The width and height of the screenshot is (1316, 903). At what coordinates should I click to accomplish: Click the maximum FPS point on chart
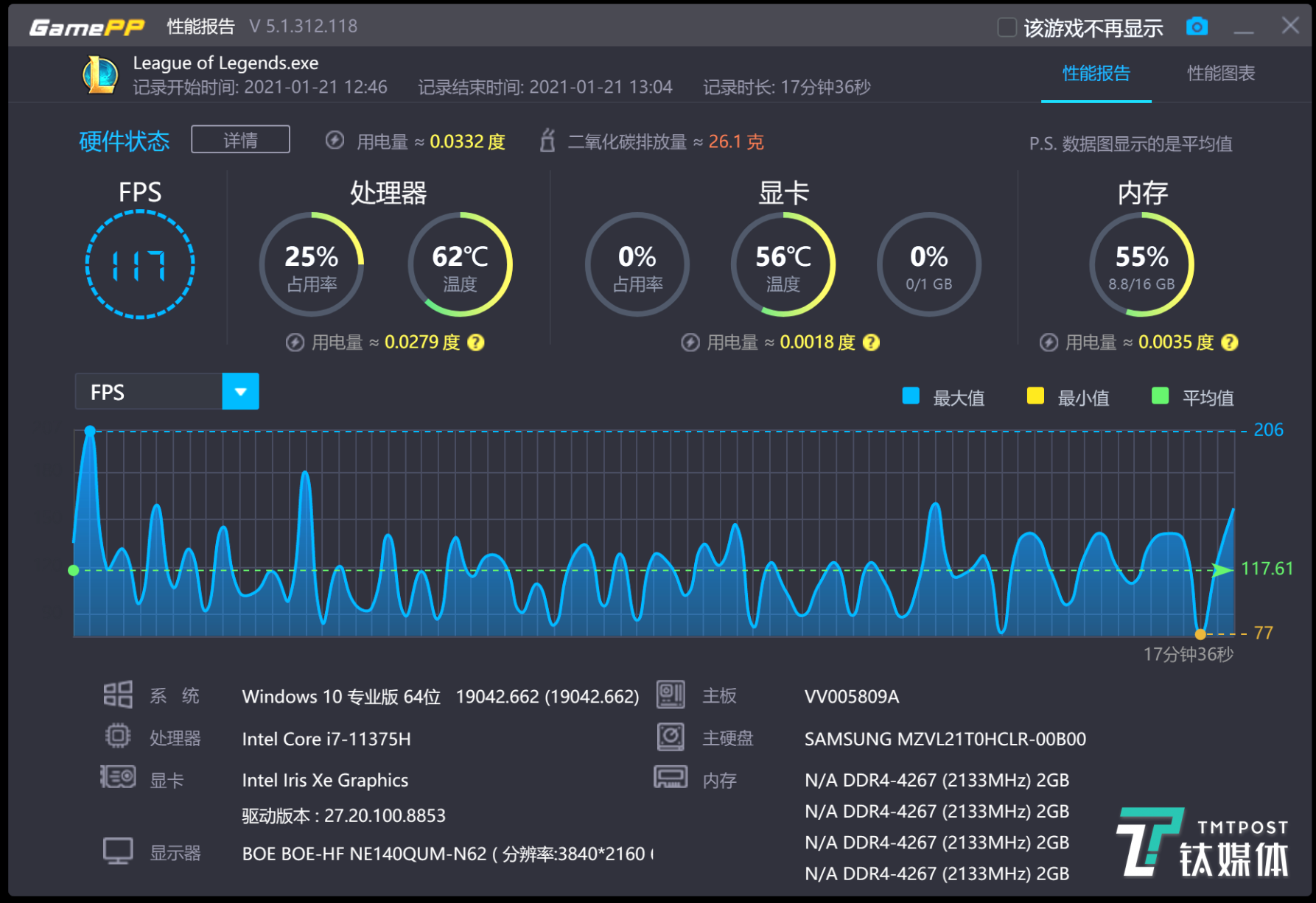tap(90, 431)
